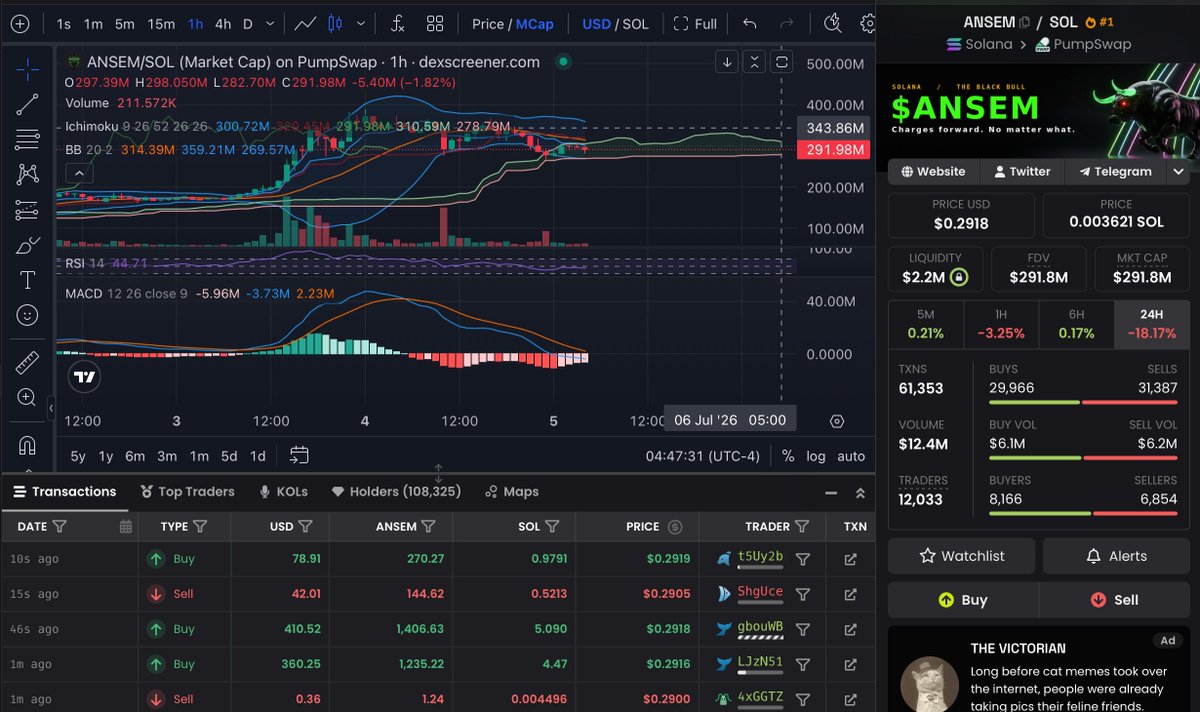
Task: Click The Victorian ad thumbnail
Action: [x=930, y=684]
